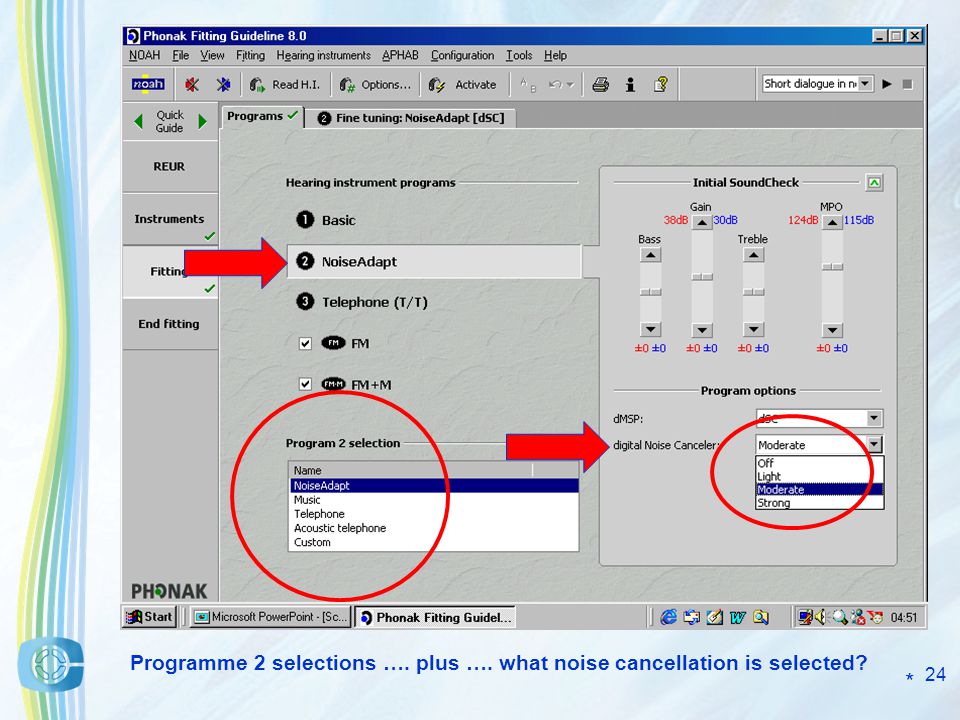This screenshot has height=720, width=960.
Task: Select Music in Program 2 selection
Action: (434, 500)
